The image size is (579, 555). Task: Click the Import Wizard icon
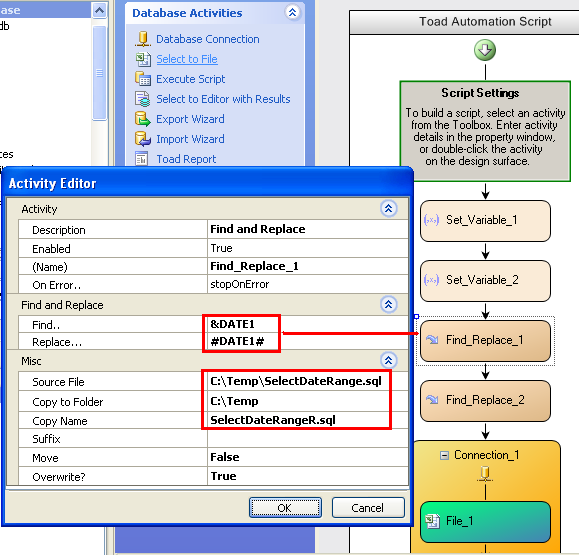click(x=143, y=139)
